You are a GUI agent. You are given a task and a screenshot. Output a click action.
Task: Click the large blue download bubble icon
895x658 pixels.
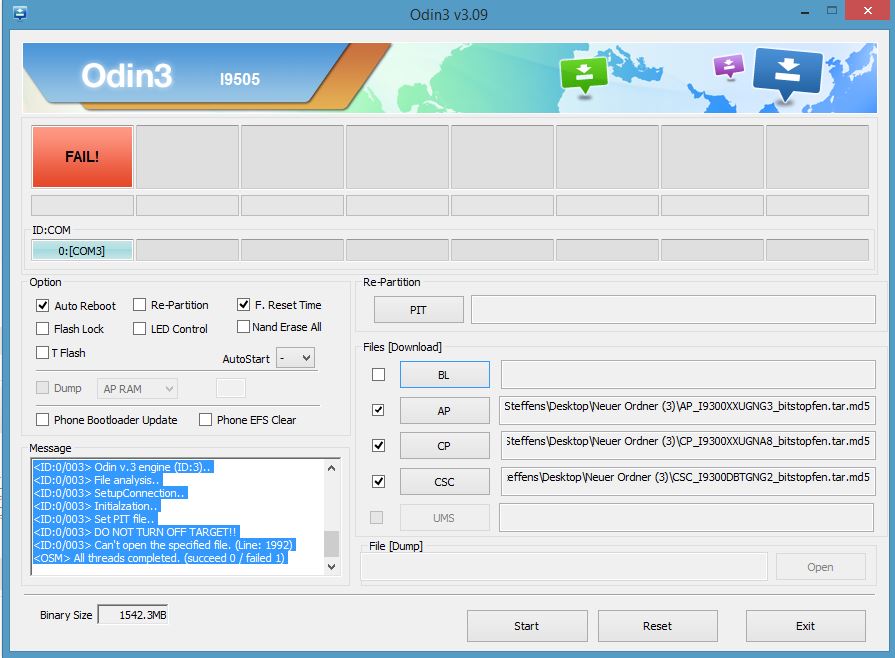pyautogui.click(x=788, y=73)
